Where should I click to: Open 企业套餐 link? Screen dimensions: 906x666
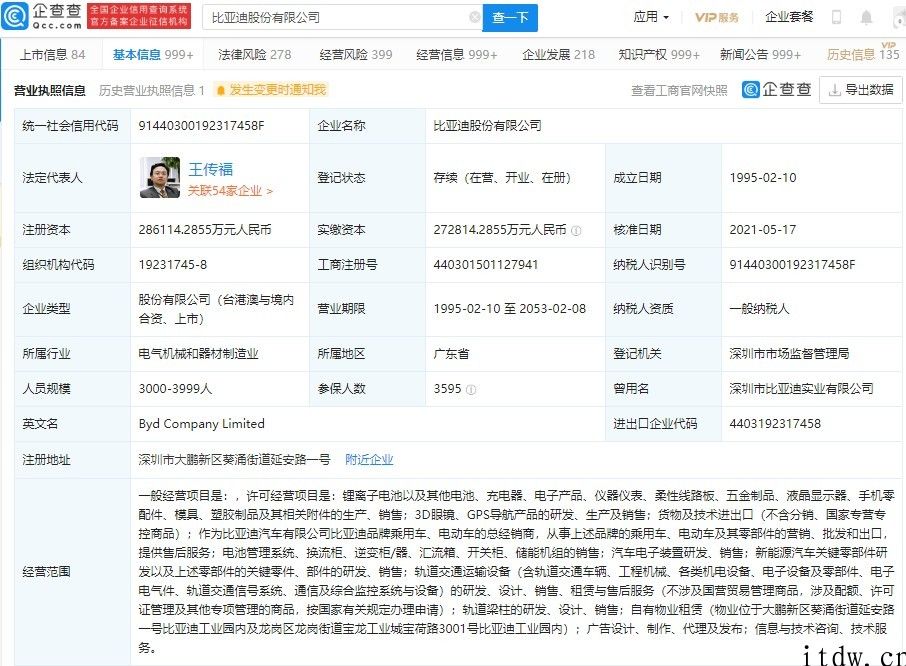tap(789, 17)
